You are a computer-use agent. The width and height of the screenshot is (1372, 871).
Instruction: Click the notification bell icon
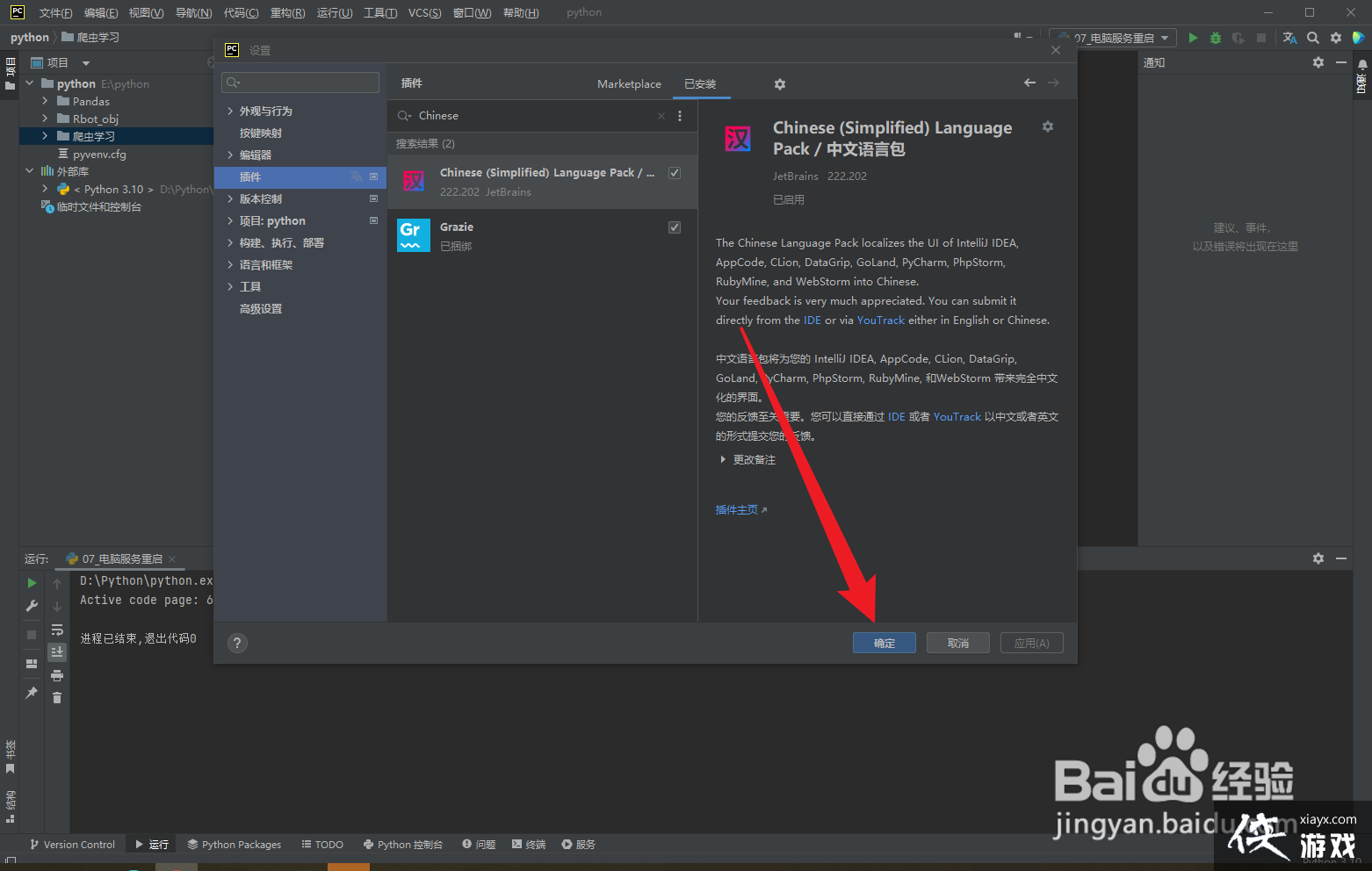click(x=1362, y=64)
